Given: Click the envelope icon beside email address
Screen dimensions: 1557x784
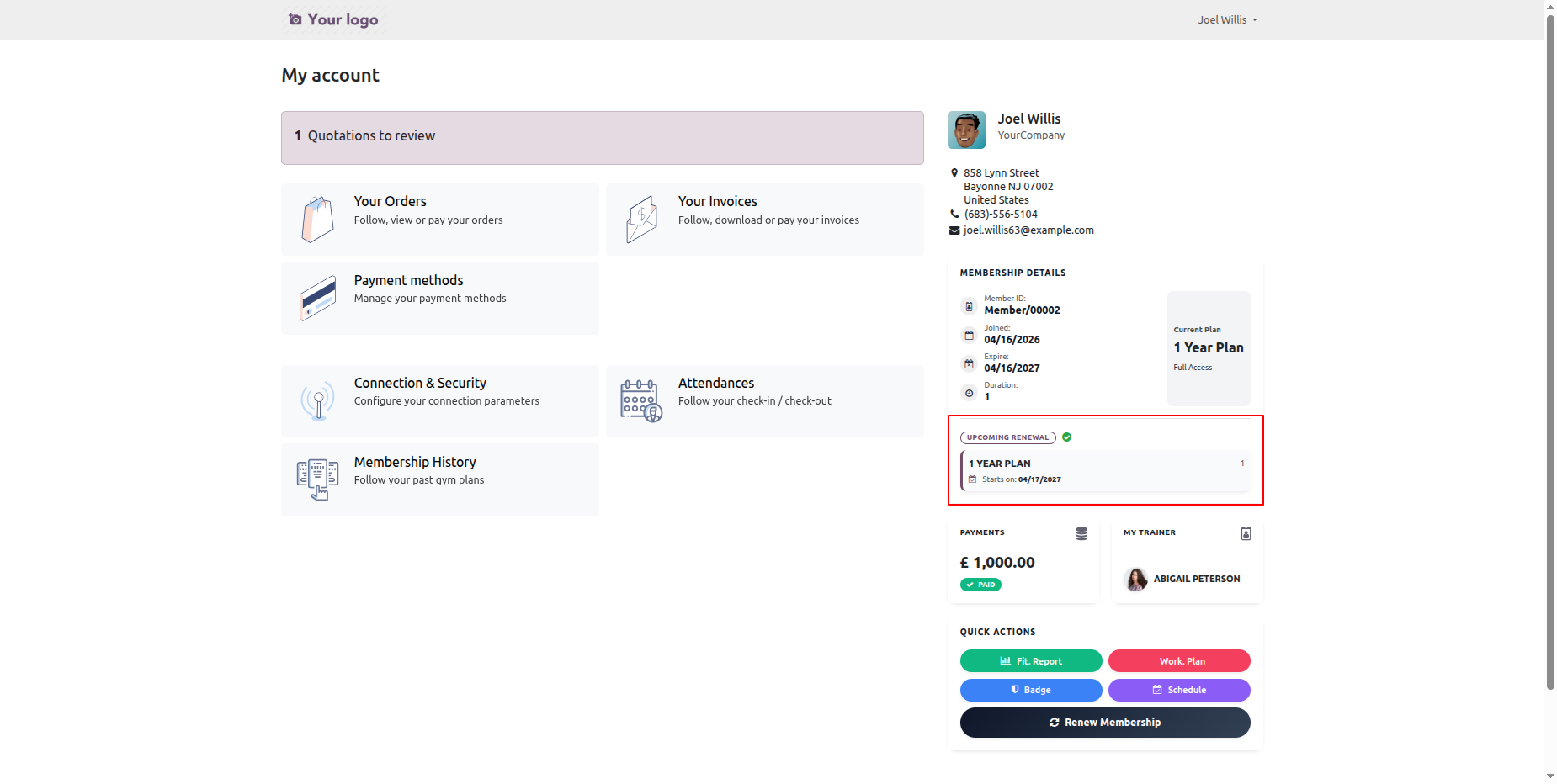Looking at the screenshot, I should pyautogui.click(x=954, y=230).
